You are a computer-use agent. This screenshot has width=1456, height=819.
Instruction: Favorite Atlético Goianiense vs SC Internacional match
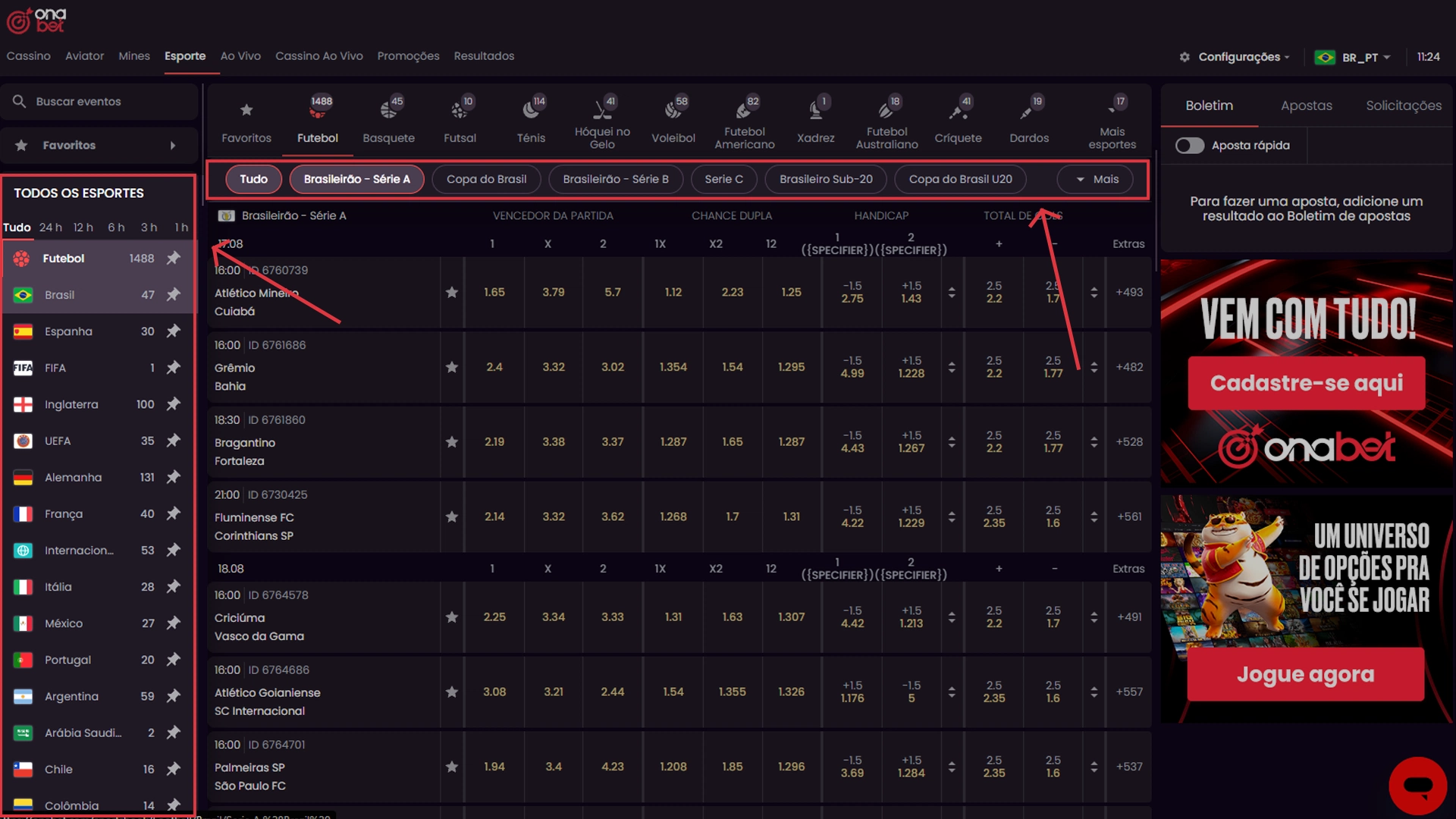(452, 692)
